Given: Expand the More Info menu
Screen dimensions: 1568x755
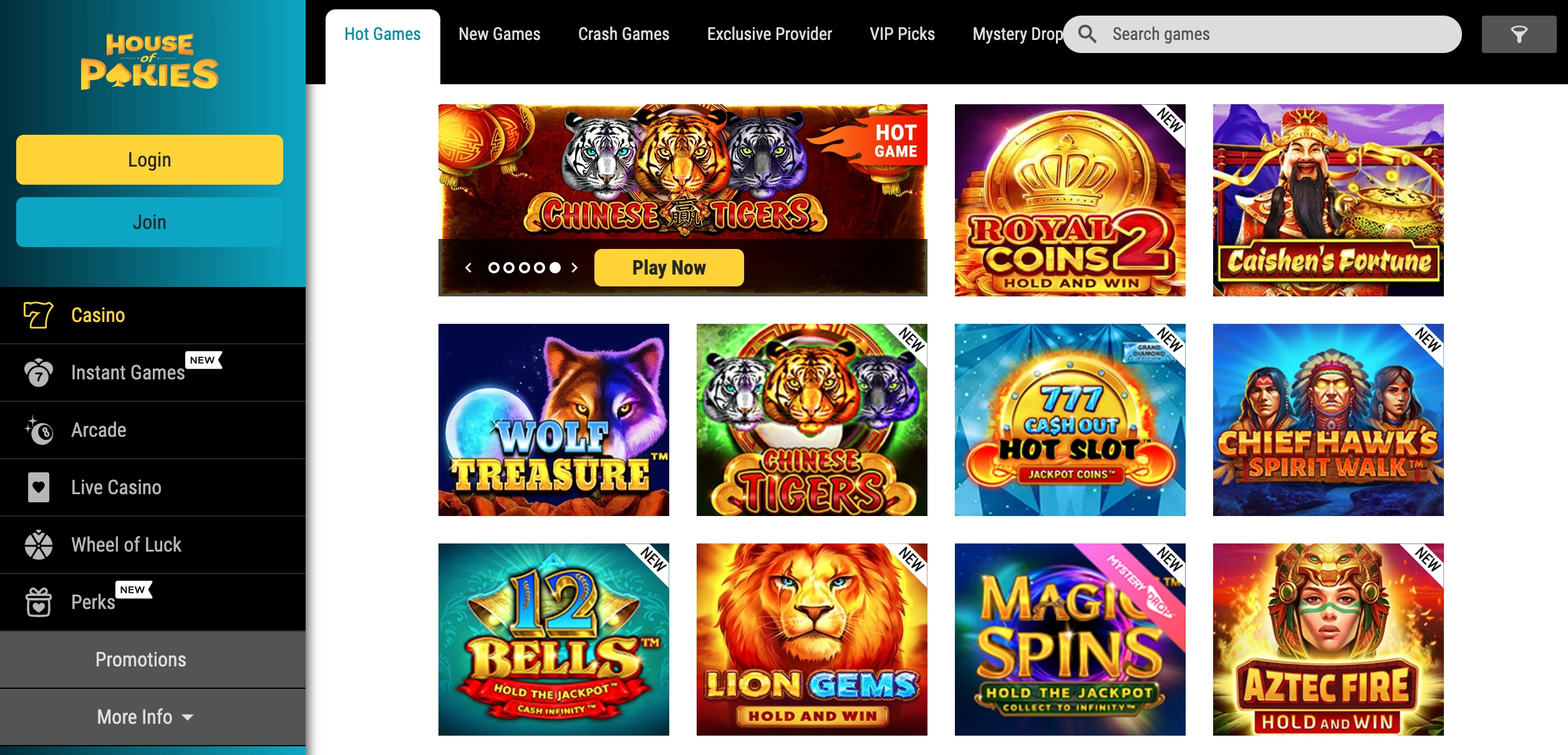Looking at the screenshot, I should [145, 717].
